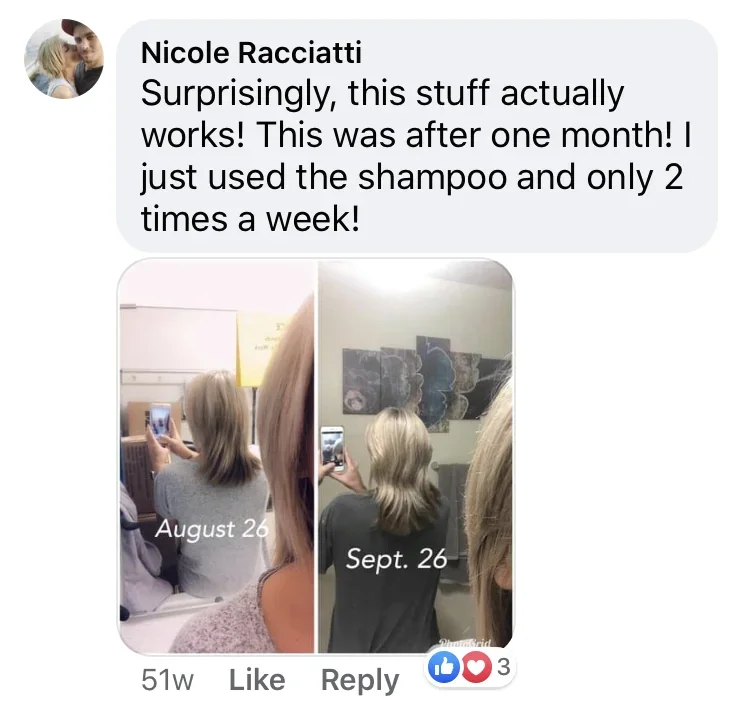Click the 51w comment timestamp
This screenshot has width=750, height=712.
[x=167, y=680]
